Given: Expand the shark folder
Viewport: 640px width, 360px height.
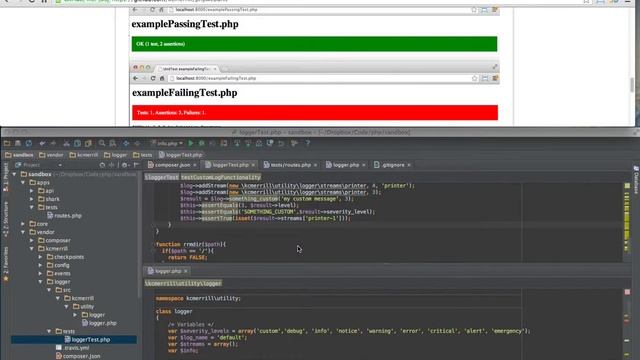Looking at the screenshot, I should tap(32, 199).
